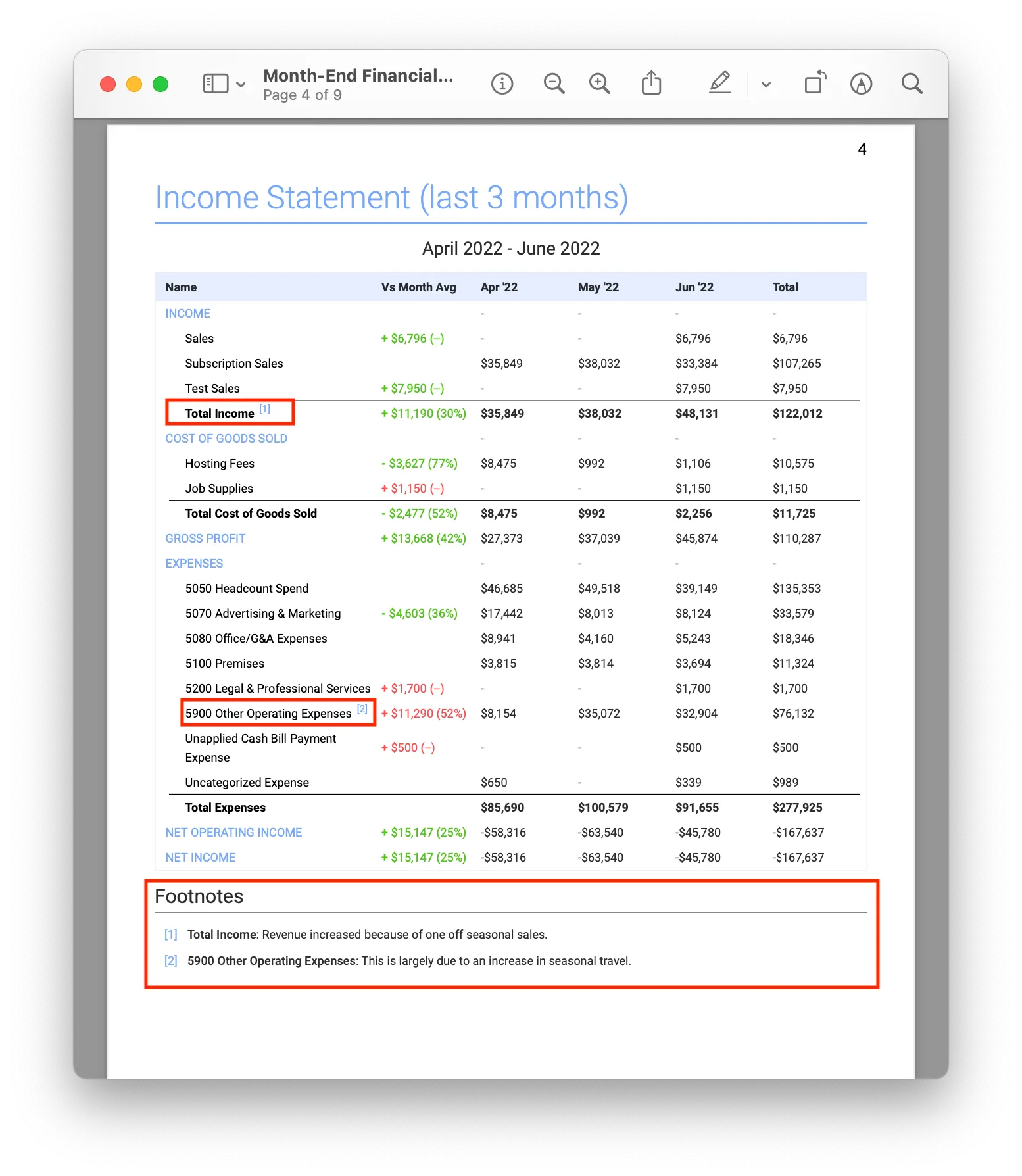Image resolution: width=1022 pixels, height=1176 pixels.
Task: Click the - $3,627 (77%) Hosting Fees variance
Action: coord(419,464)
